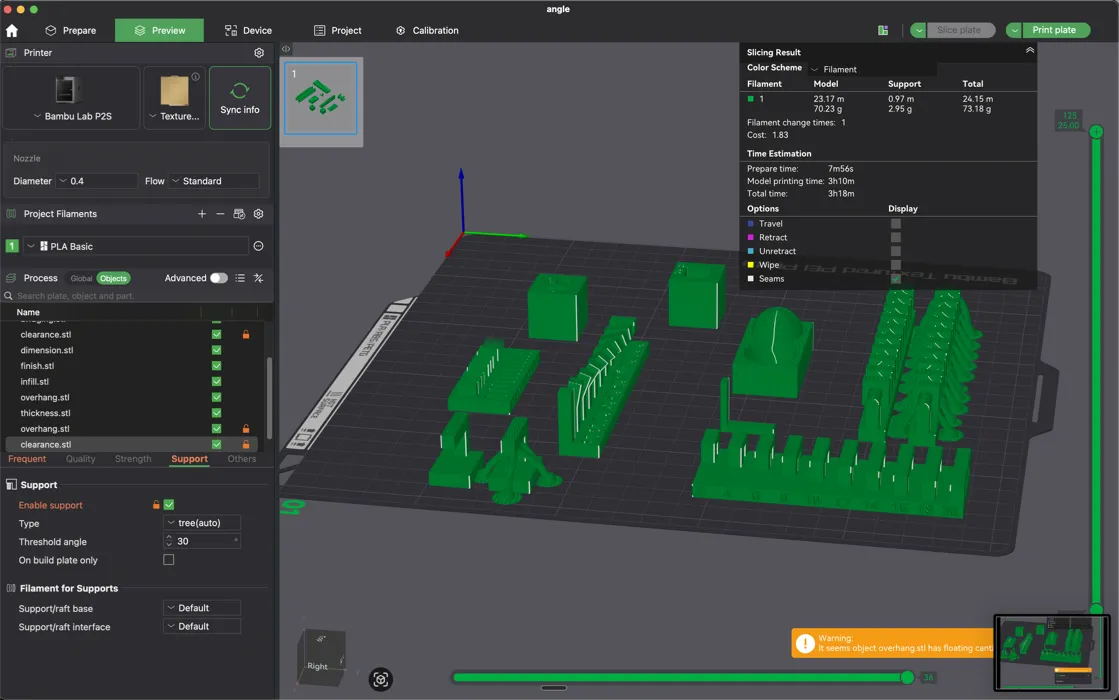
Task: Toggle thickness.stl printable checkbox
Action: [216, 412]
